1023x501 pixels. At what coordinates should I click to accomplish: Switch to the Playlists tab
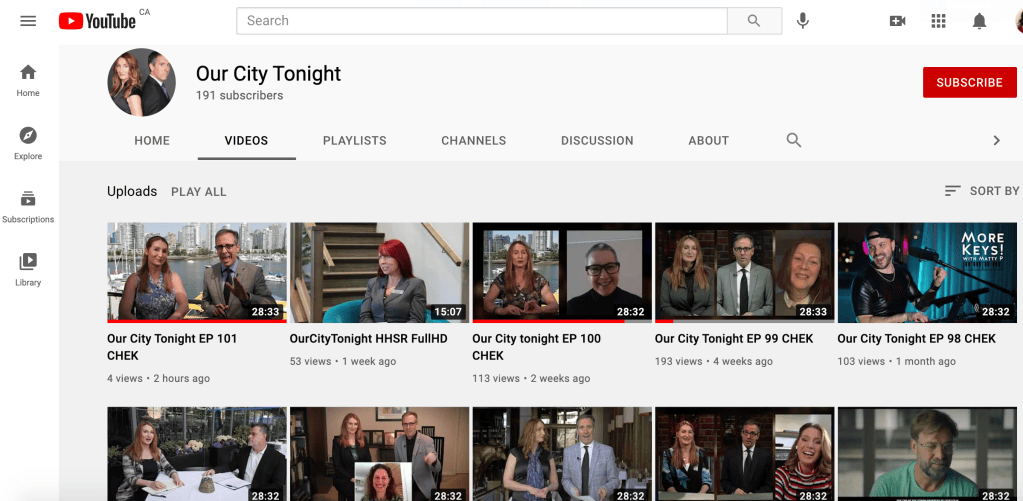point(355,140)
